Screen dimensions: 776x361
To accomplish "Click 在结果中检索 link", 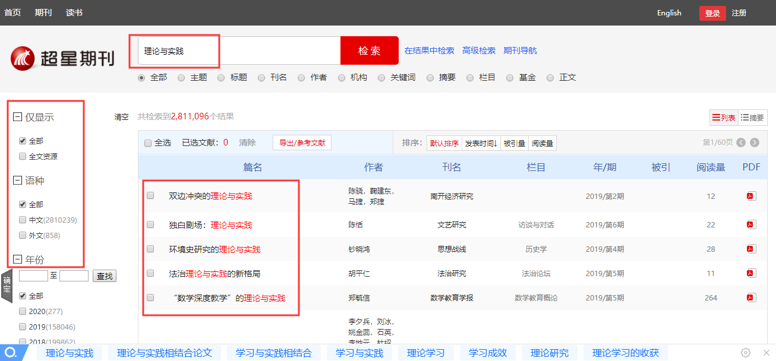I will point(429,51).
